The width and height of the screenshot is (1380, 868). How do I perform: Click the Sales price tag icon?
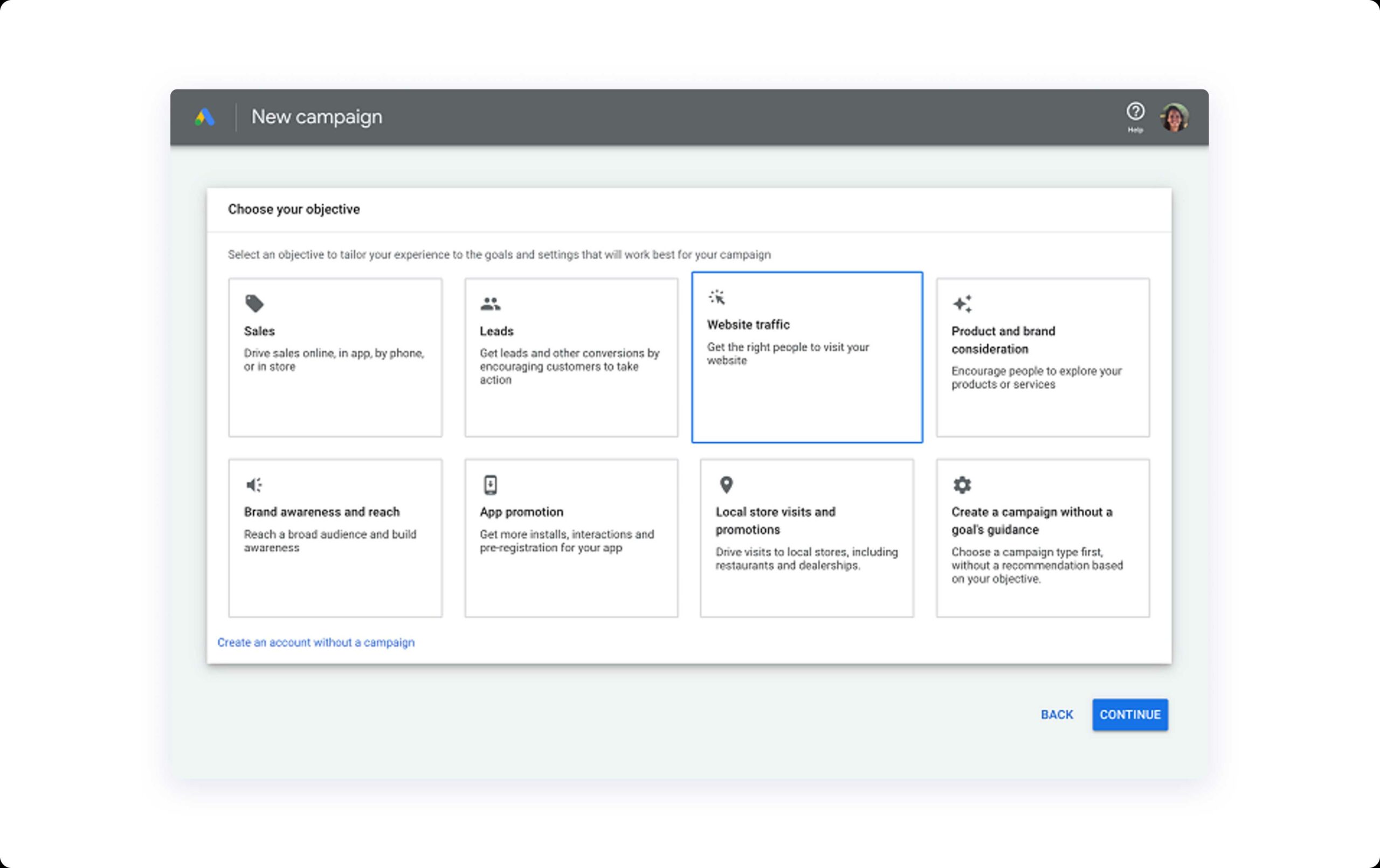pyautogui.click(x=254, y=304)
